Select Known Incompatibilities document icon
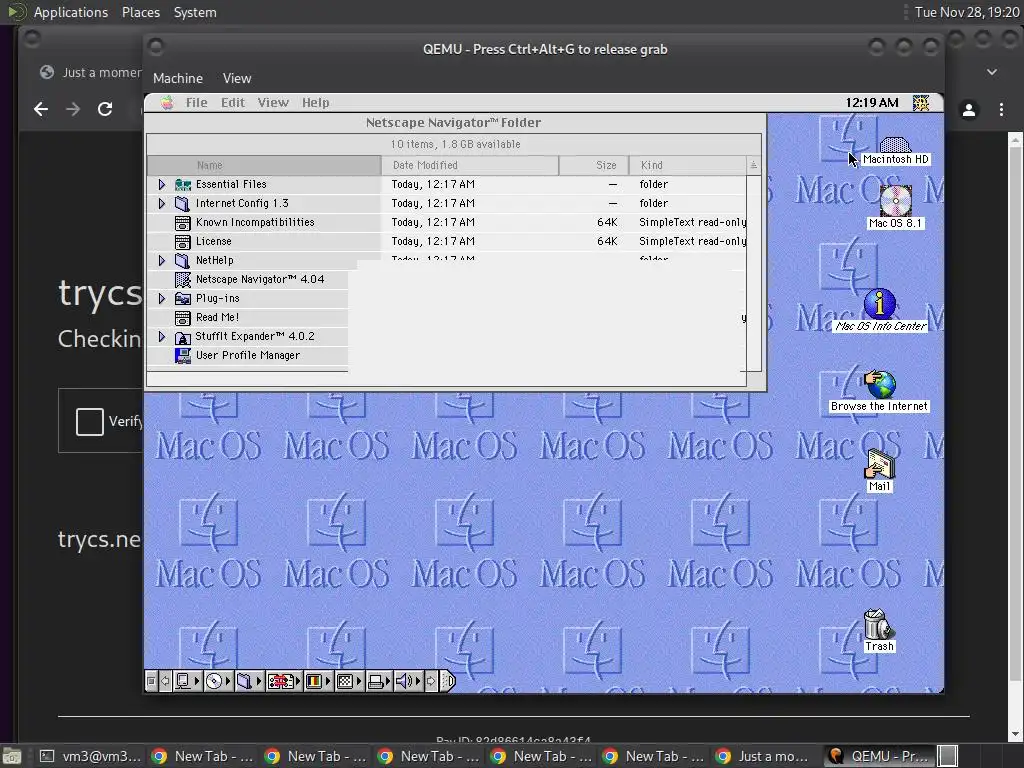1024x768 pixels. point(183,223)
